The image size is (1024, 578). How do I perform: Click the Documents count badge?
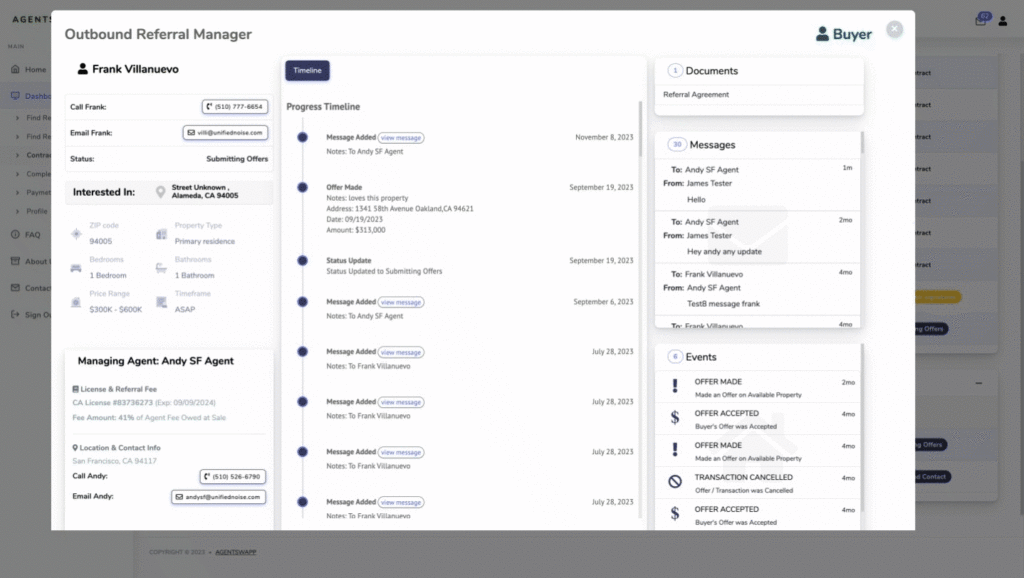(x=675, y=71)
